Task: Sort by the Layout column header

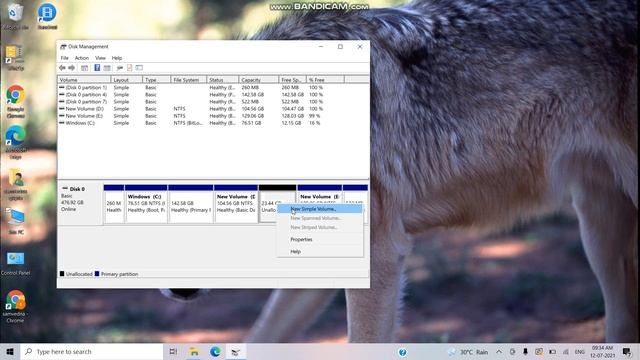Action: [x=127, y=80]
